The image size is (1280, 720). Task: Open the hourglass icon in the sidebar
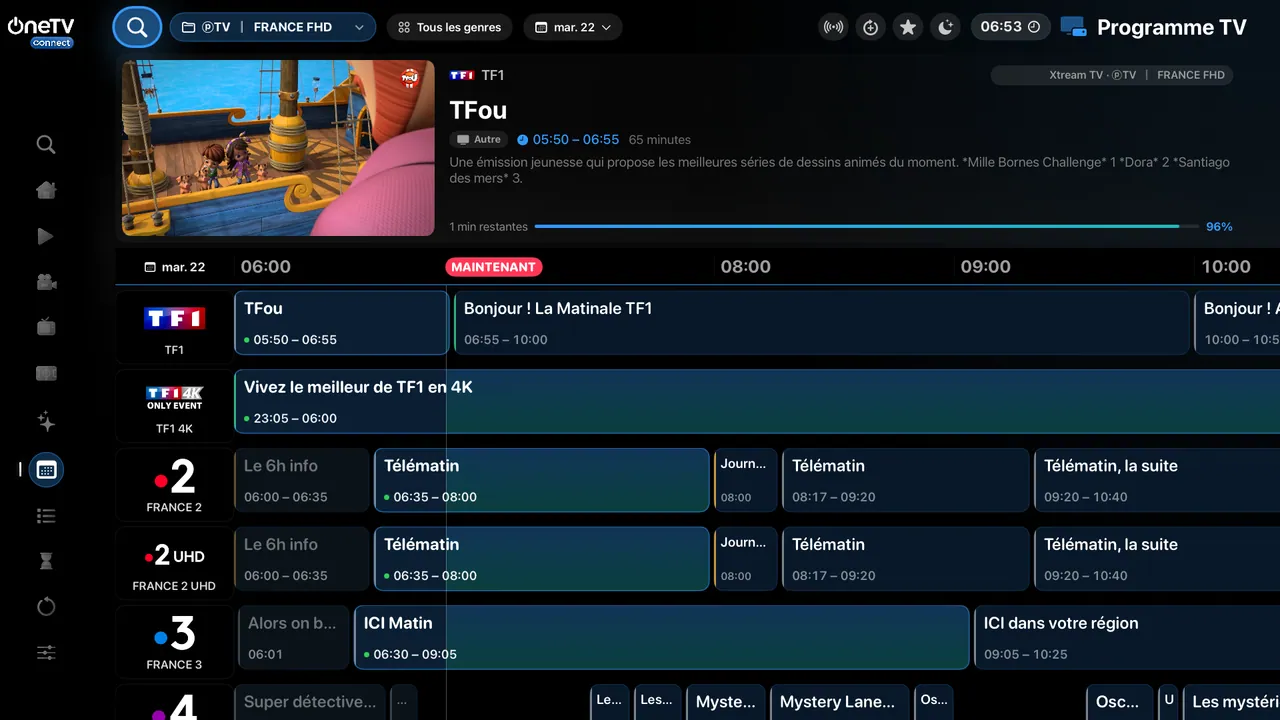(x=46, y=561)
